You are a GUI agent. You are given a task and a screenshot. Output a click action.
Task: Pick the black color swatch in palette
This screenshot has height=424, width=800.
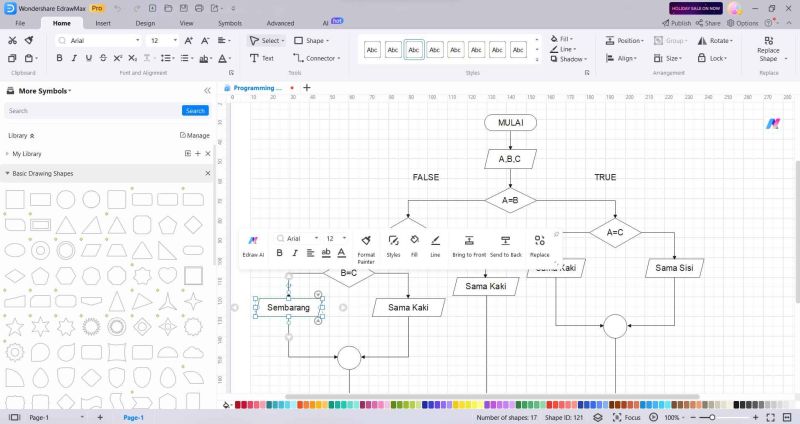736,405
